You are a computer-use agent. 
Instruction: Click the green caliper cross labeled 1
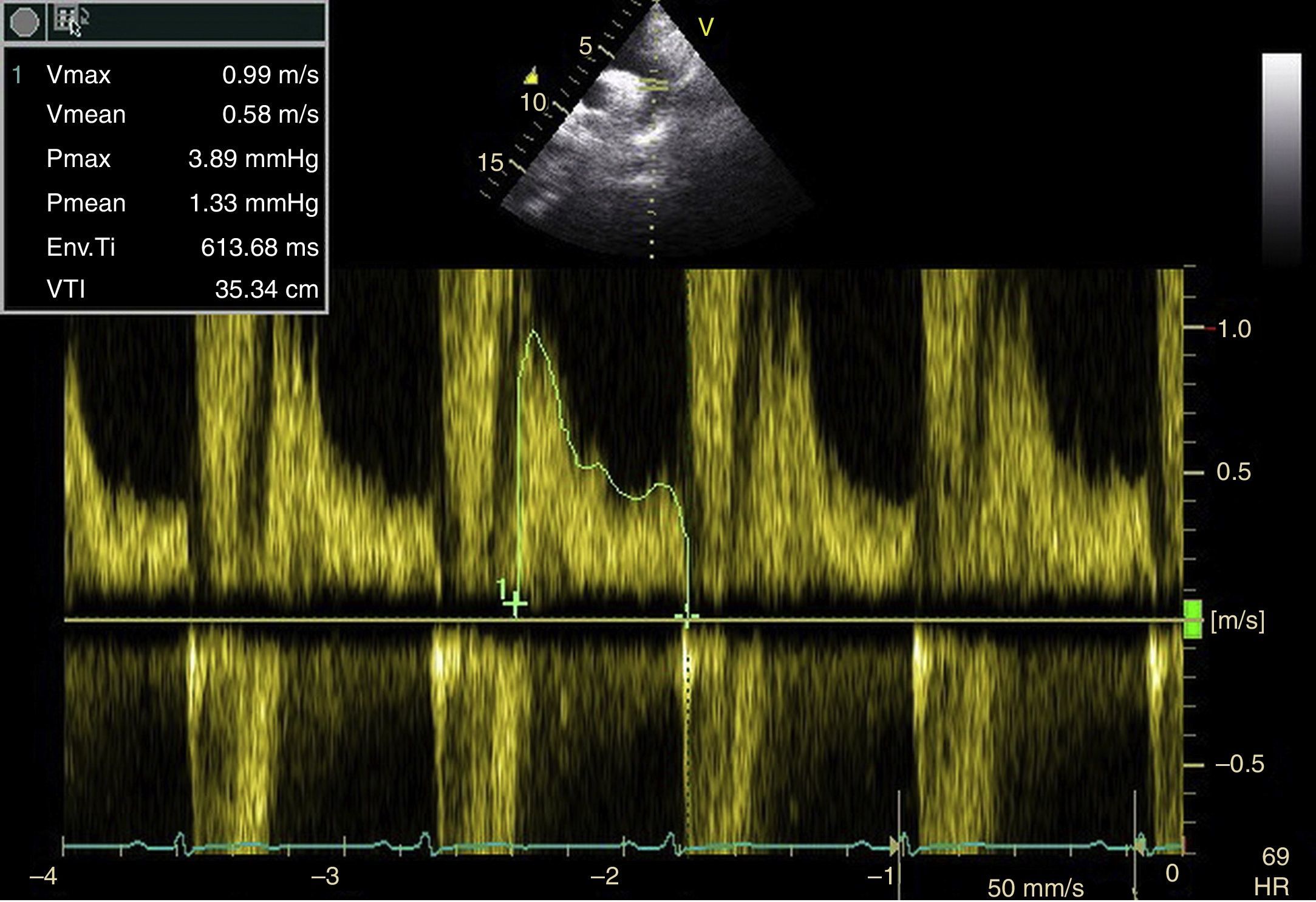[516, 603]
